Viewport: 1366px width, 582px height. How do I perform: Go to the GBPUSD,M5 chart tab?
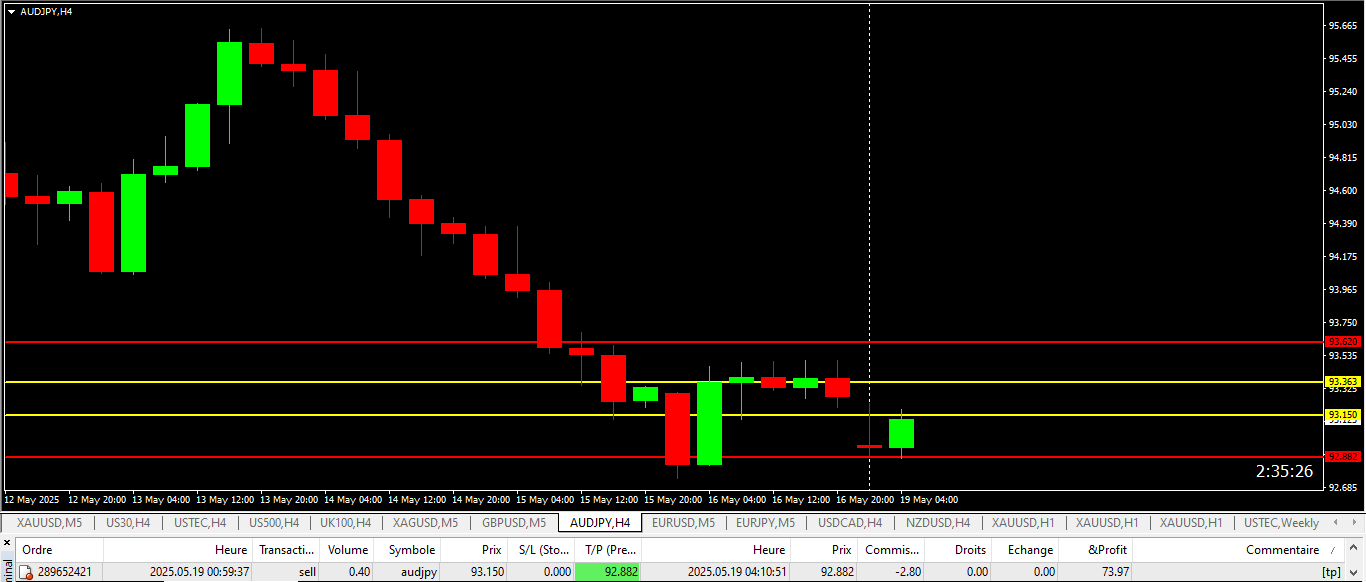click(x=514, y=523)
